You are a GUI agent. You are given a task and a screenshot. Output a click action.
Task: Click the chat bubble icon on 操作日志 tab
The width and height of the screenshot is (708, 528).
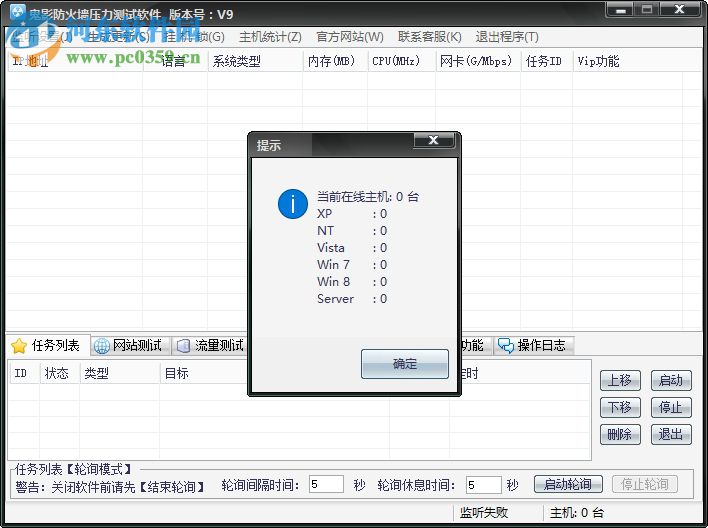(x=506, y=346)
